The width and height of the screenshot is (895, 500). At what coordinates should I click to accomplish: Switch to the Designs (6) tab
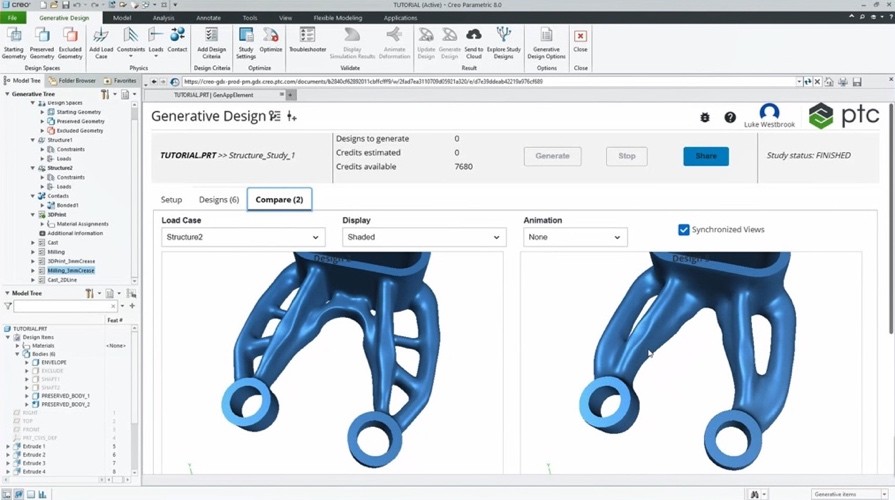click(219, 200)
